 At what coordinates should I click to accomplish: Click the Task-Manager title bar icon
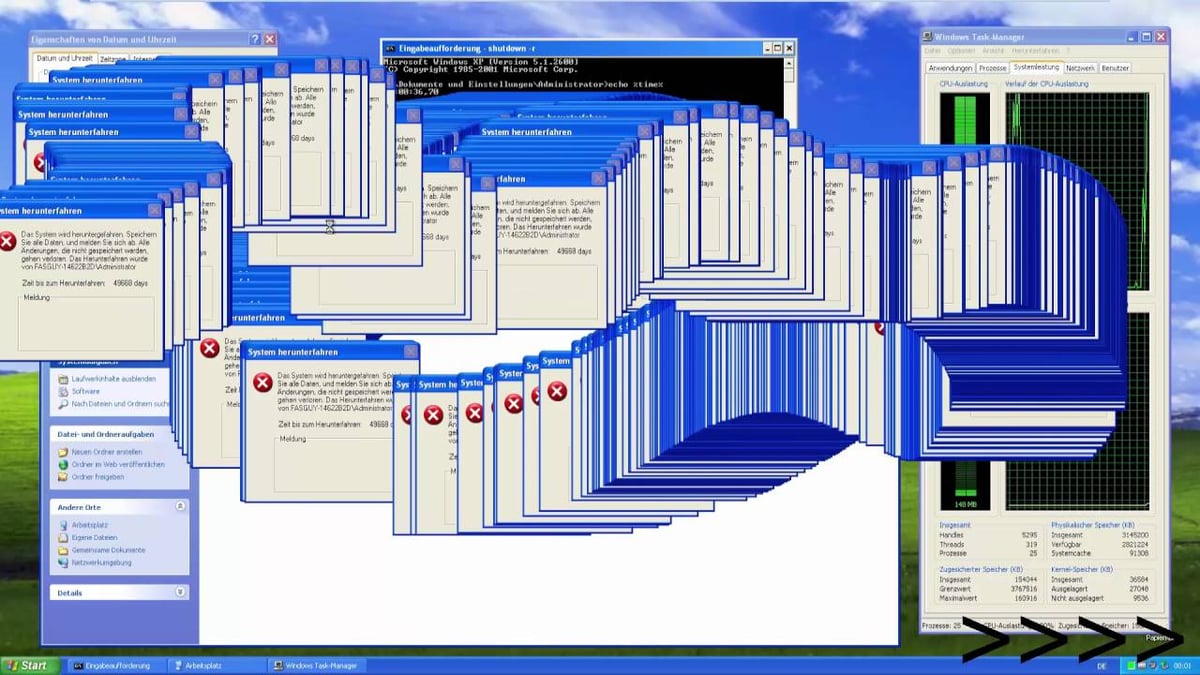tap(929, 36)
